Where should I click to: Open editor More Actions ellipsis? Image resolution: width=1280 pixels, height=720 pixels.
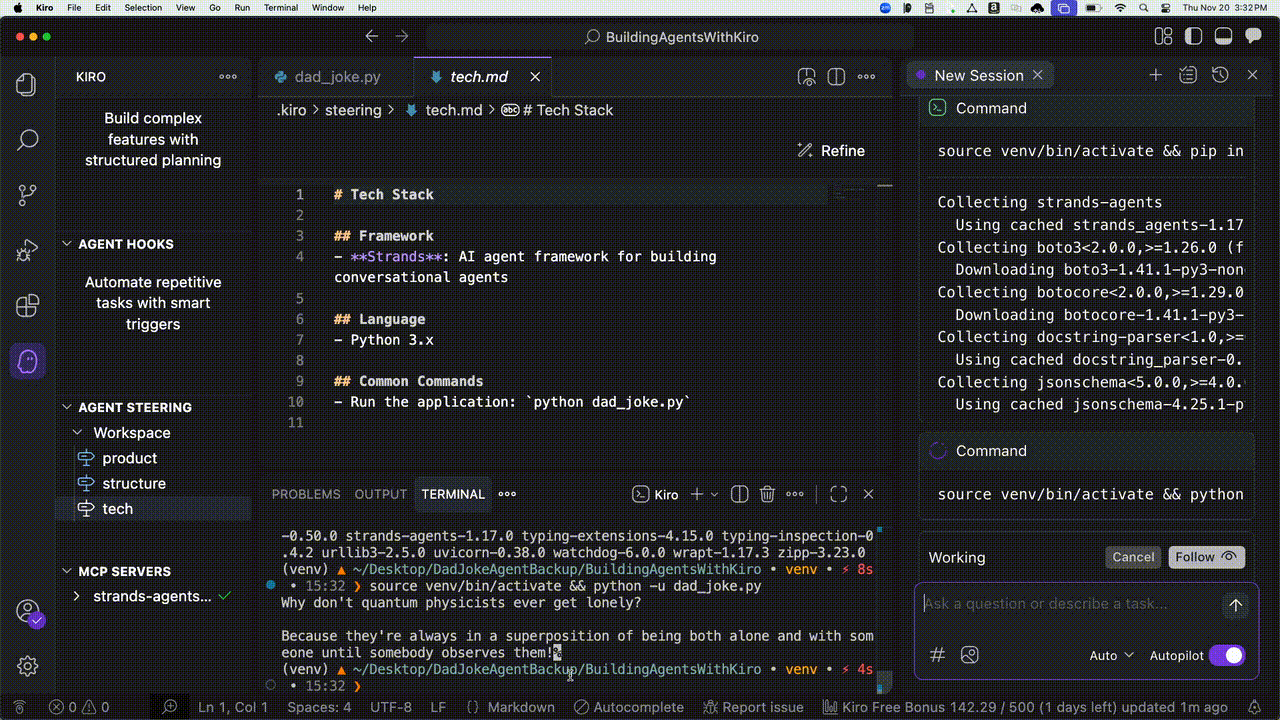867,77
